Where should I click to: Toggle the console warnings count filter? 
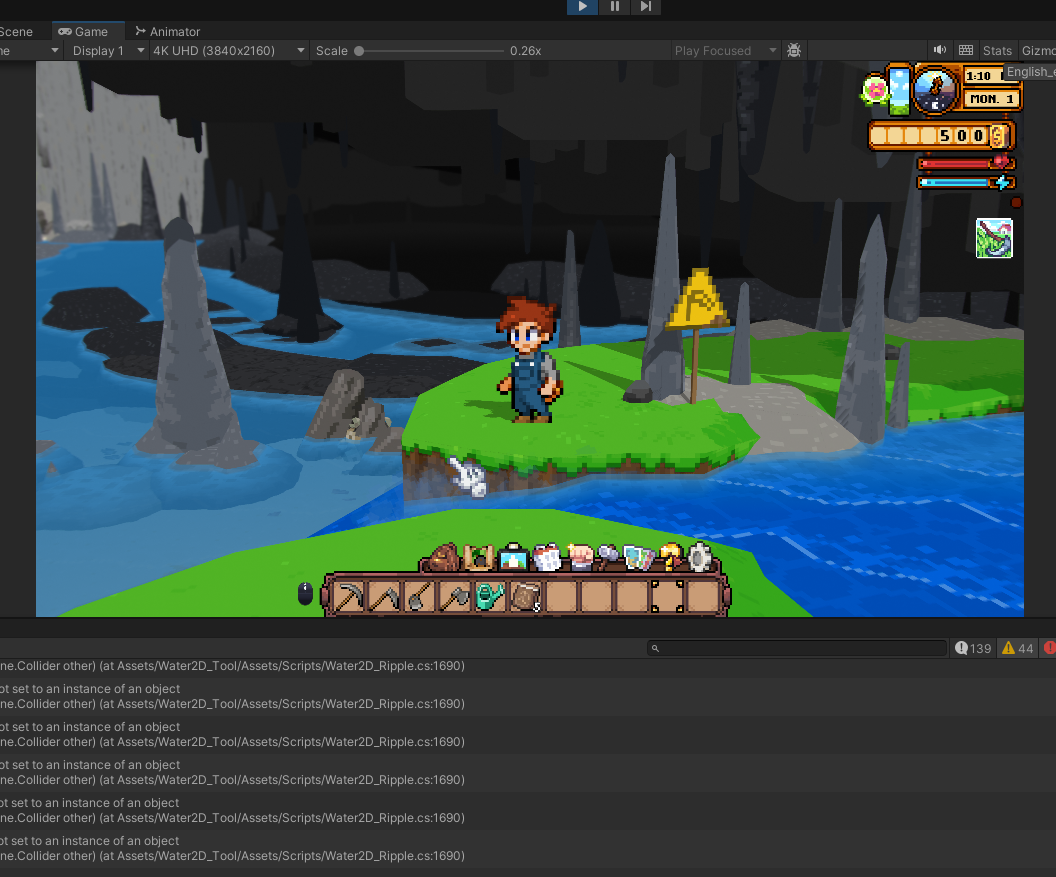(1018, 648)
